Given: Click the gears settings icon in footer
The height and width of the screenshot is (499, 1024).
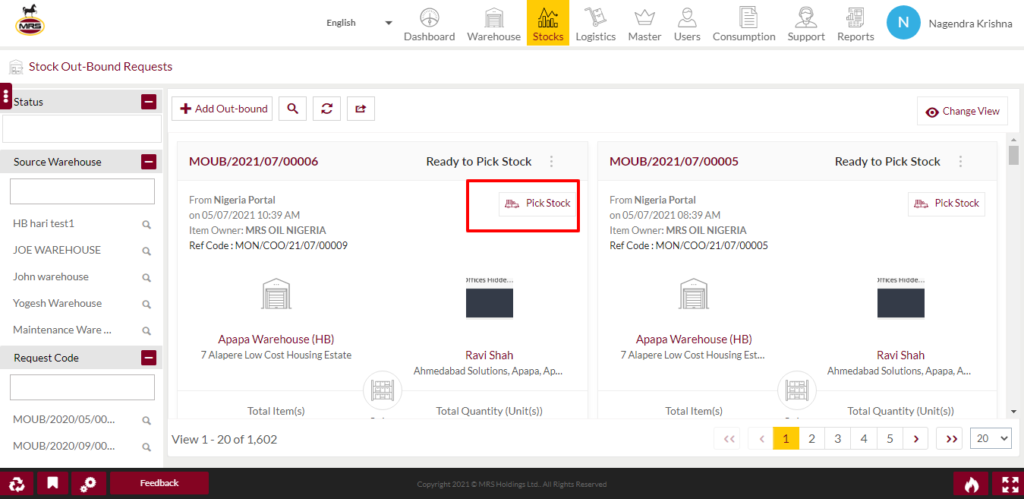Looking at the screenshot, I should tap(88, 484).
